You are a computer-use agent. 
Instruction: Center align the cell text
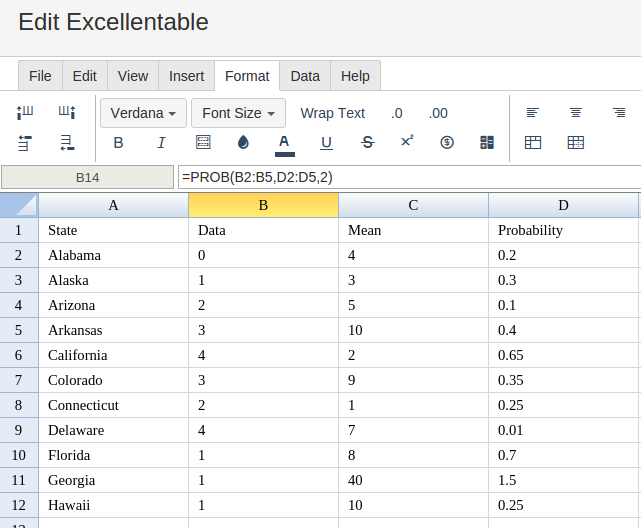point(576,113)
